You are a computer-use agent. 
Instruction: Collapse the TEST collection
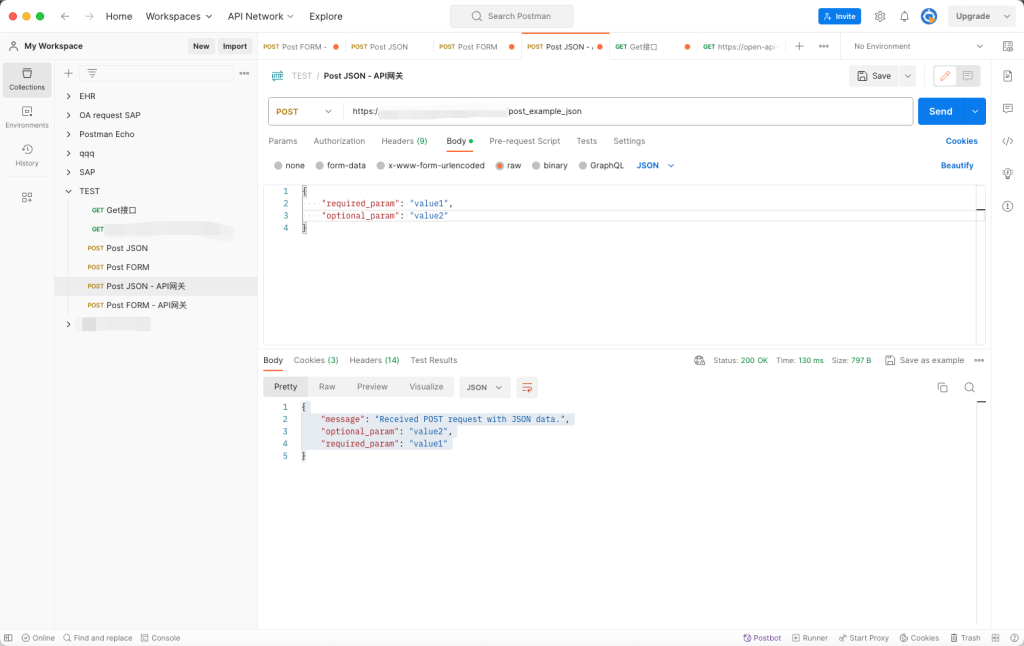(x=68, y=190)
